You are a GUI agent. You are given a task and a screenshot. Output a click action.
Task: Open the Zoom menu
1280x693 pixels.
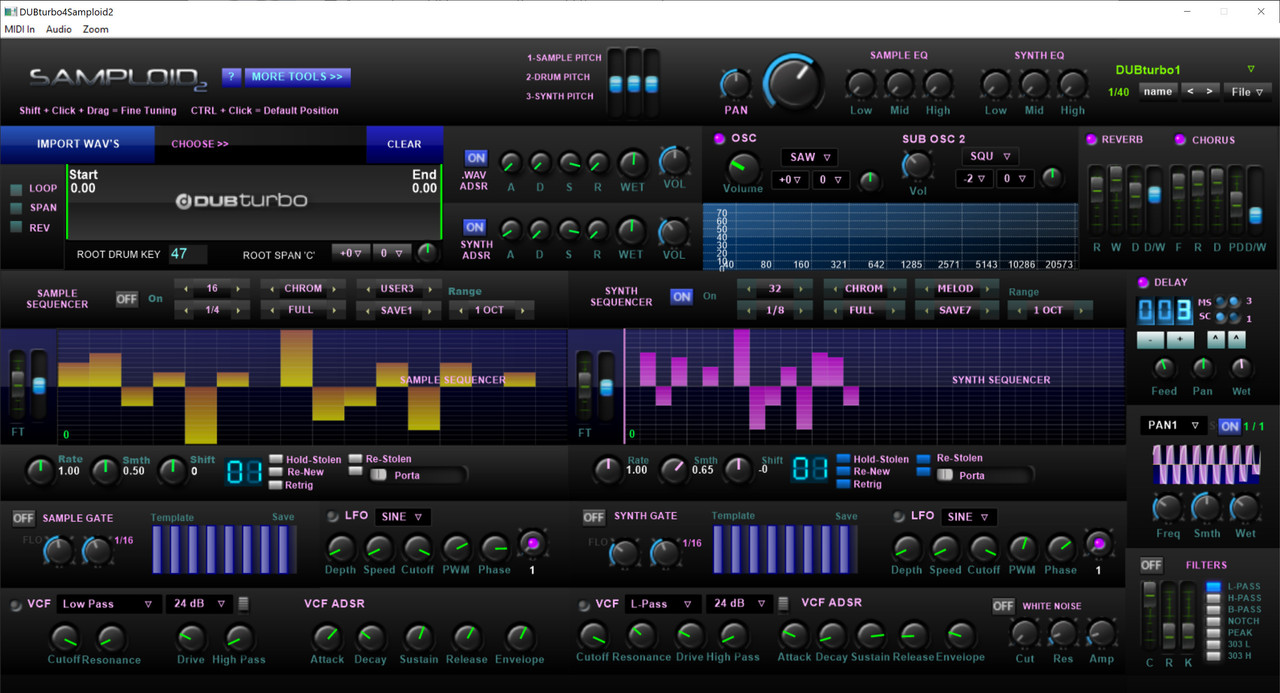(96, 29)
